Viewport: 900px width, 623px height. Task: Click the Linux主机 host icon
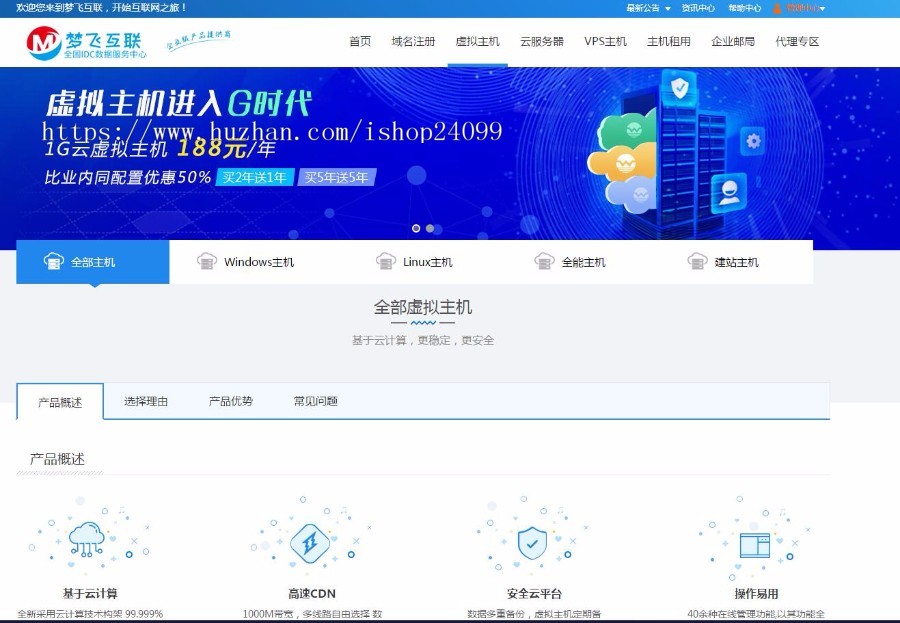[385, 260]
